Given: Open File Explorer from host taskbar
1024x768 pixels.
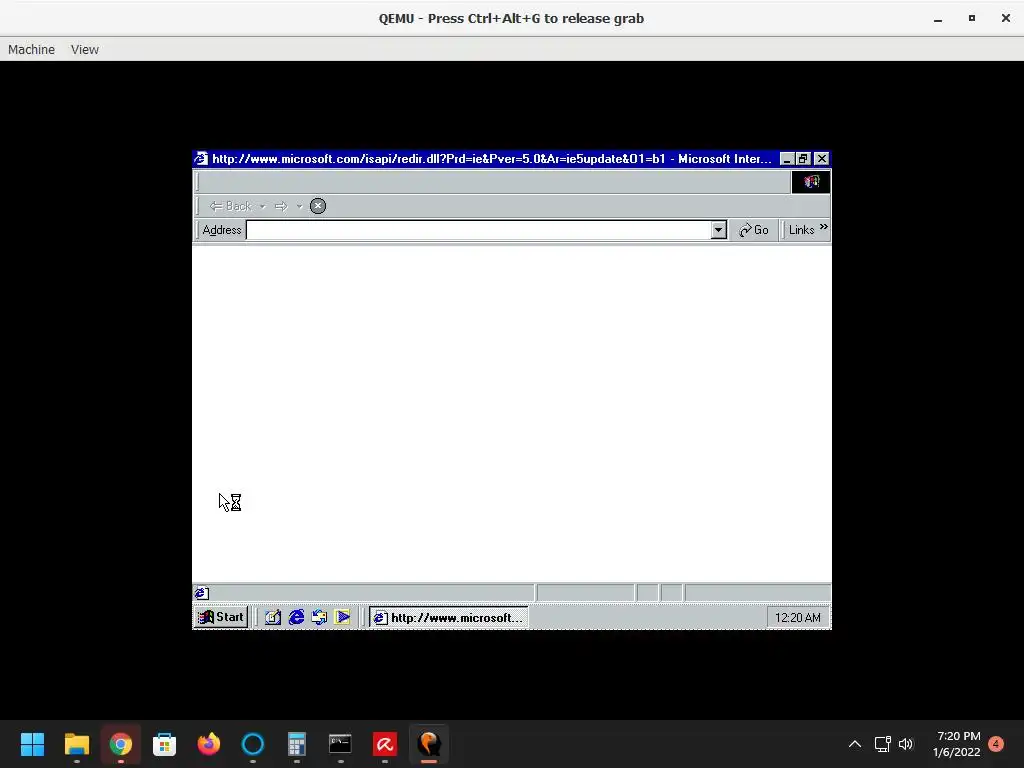Looking at the screenshot, I should (76, 744).
